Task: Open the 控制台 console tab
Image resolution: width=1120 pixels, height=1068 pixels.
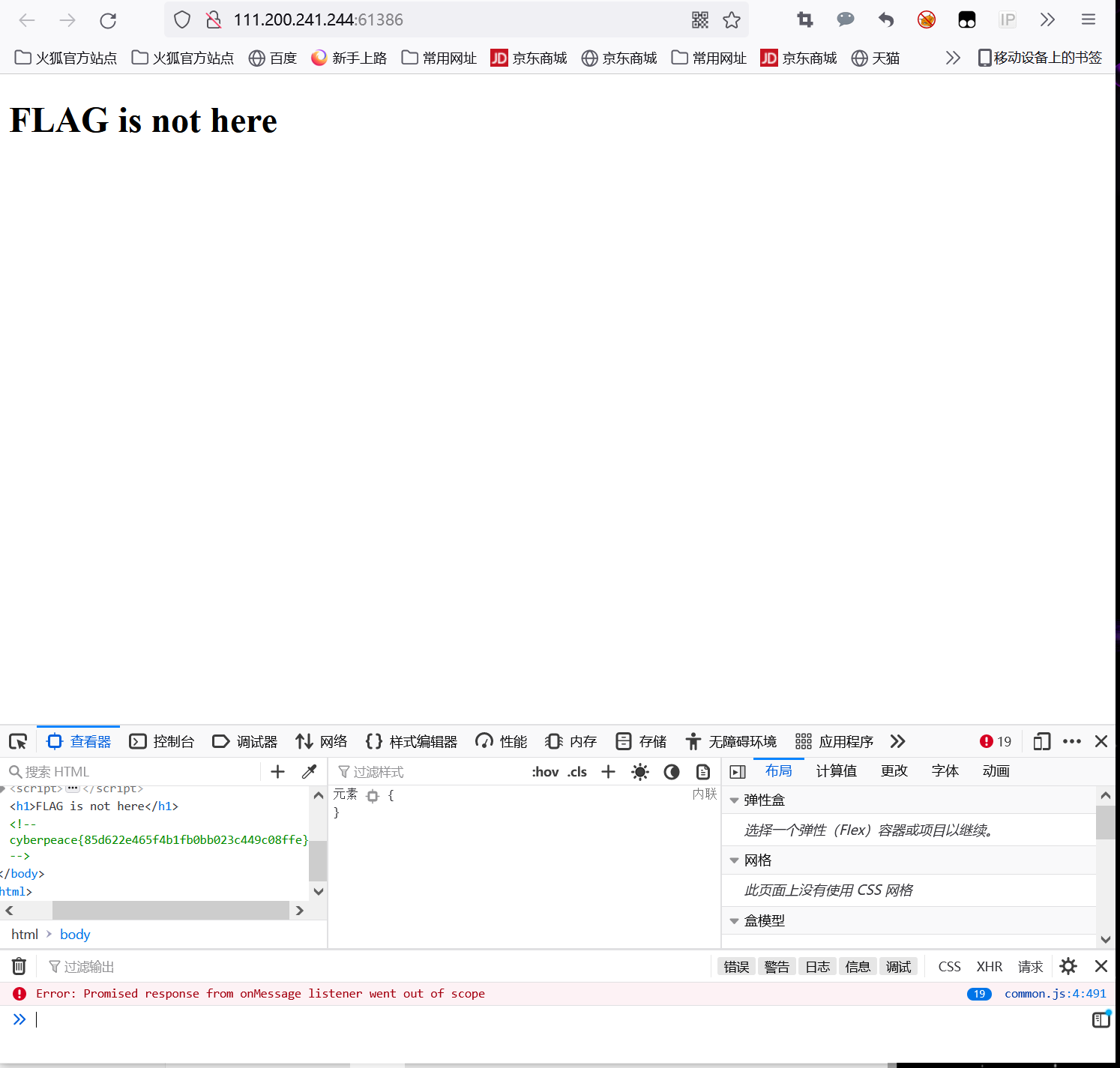Action: click(x=162, y=741)
